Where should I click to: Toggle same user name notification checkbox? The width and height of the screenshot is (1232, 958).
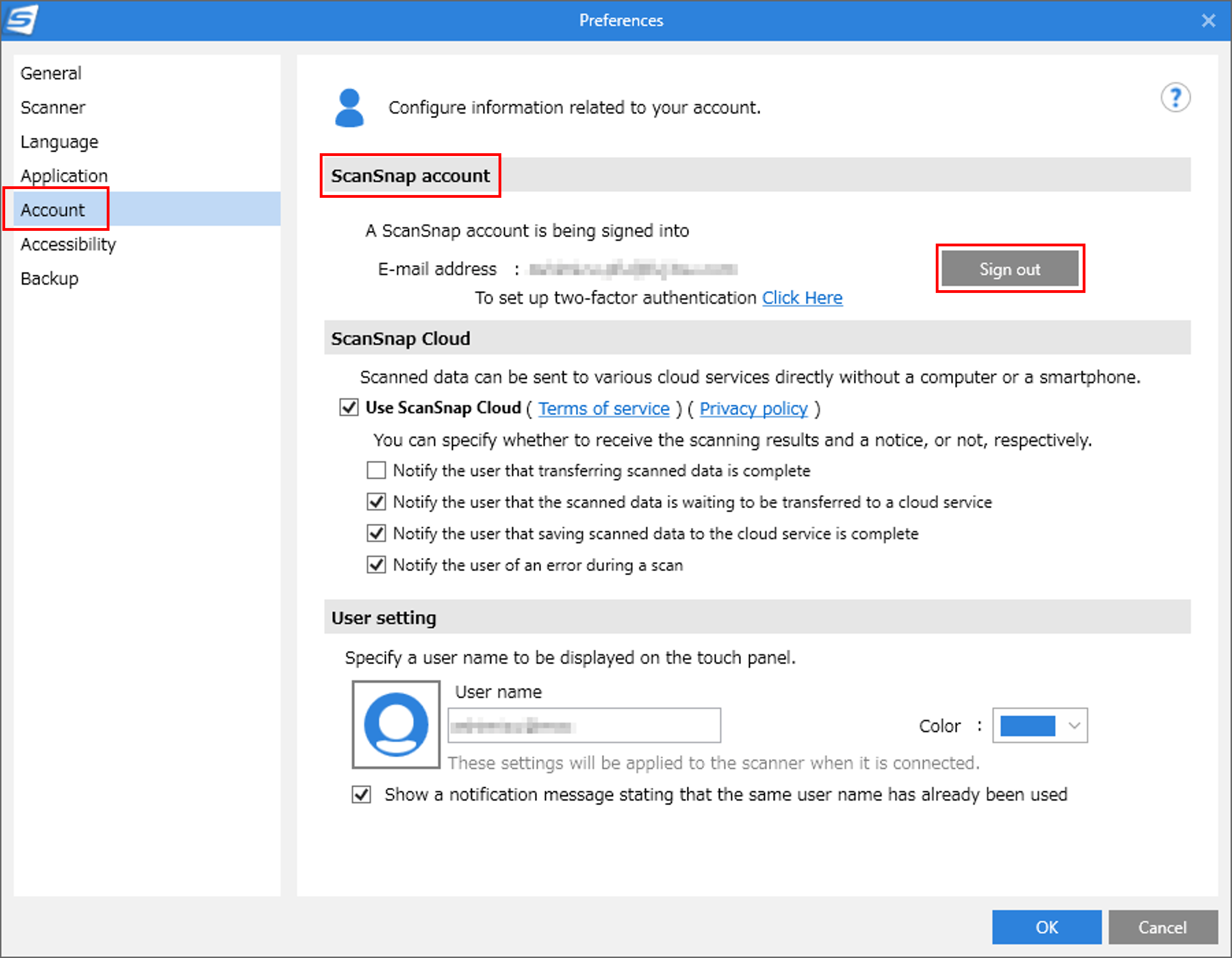pos(362,794)
